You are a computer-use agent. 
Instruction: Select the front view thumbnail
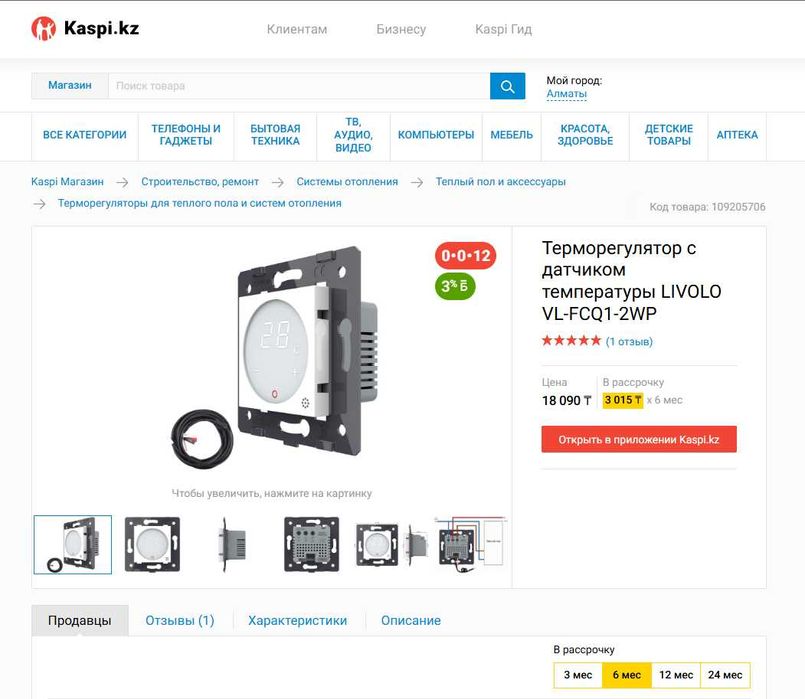pyautogui.click(x=152, y=545)
